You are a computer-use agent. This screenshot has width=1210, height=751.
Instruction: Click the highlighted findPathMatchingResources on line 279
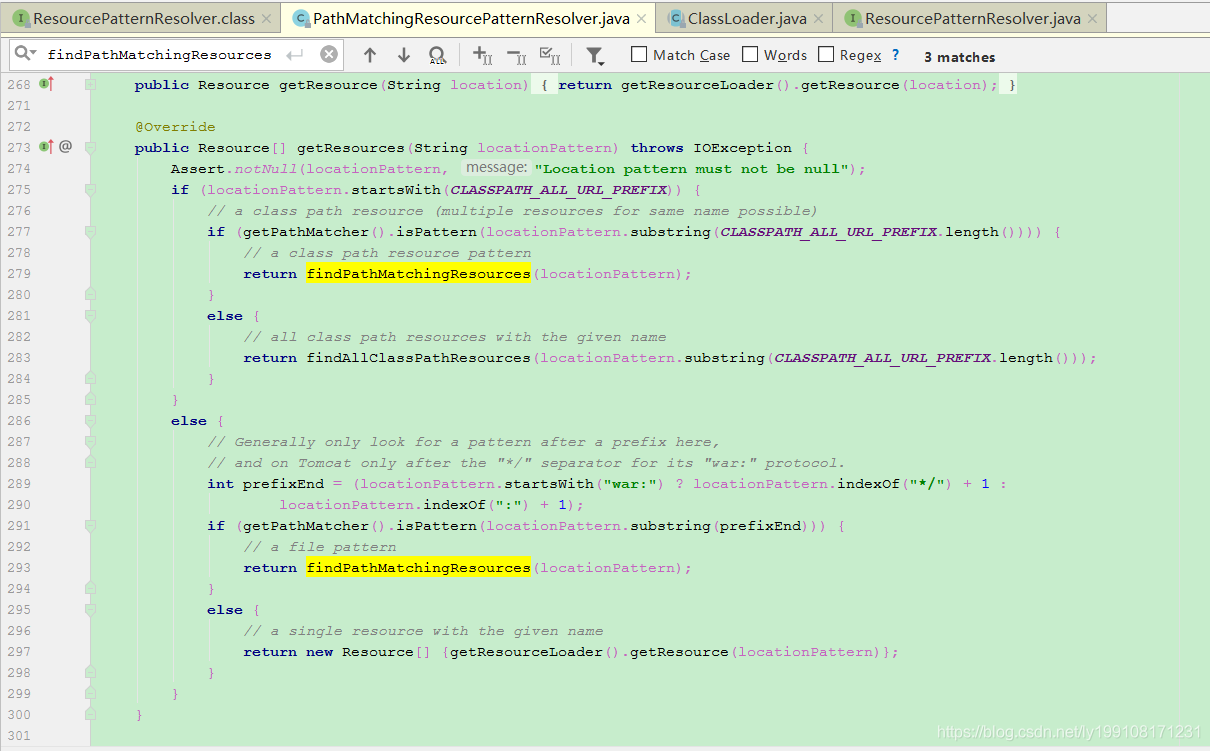(x=418, y=274)
